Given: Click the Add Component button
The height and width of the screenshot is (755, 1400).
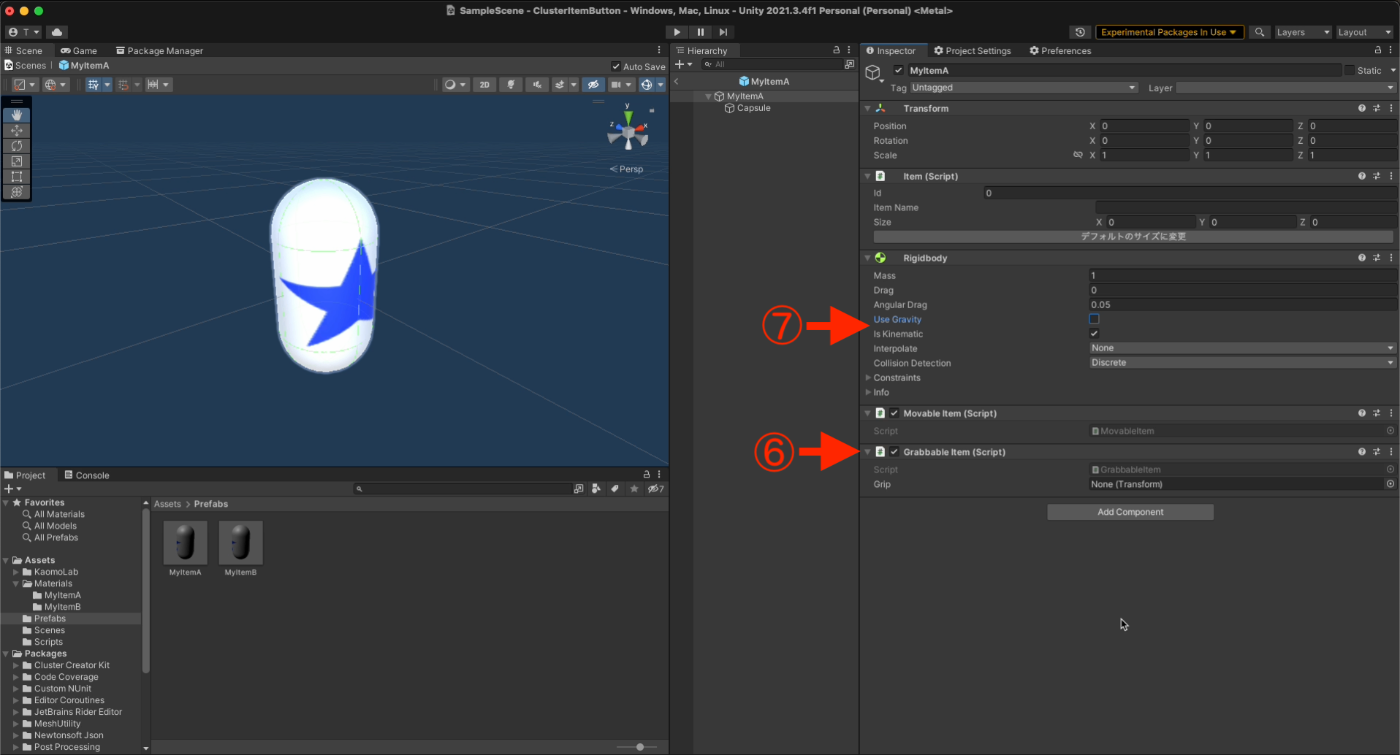Looking at the screenshot, I should [1130, 512].
